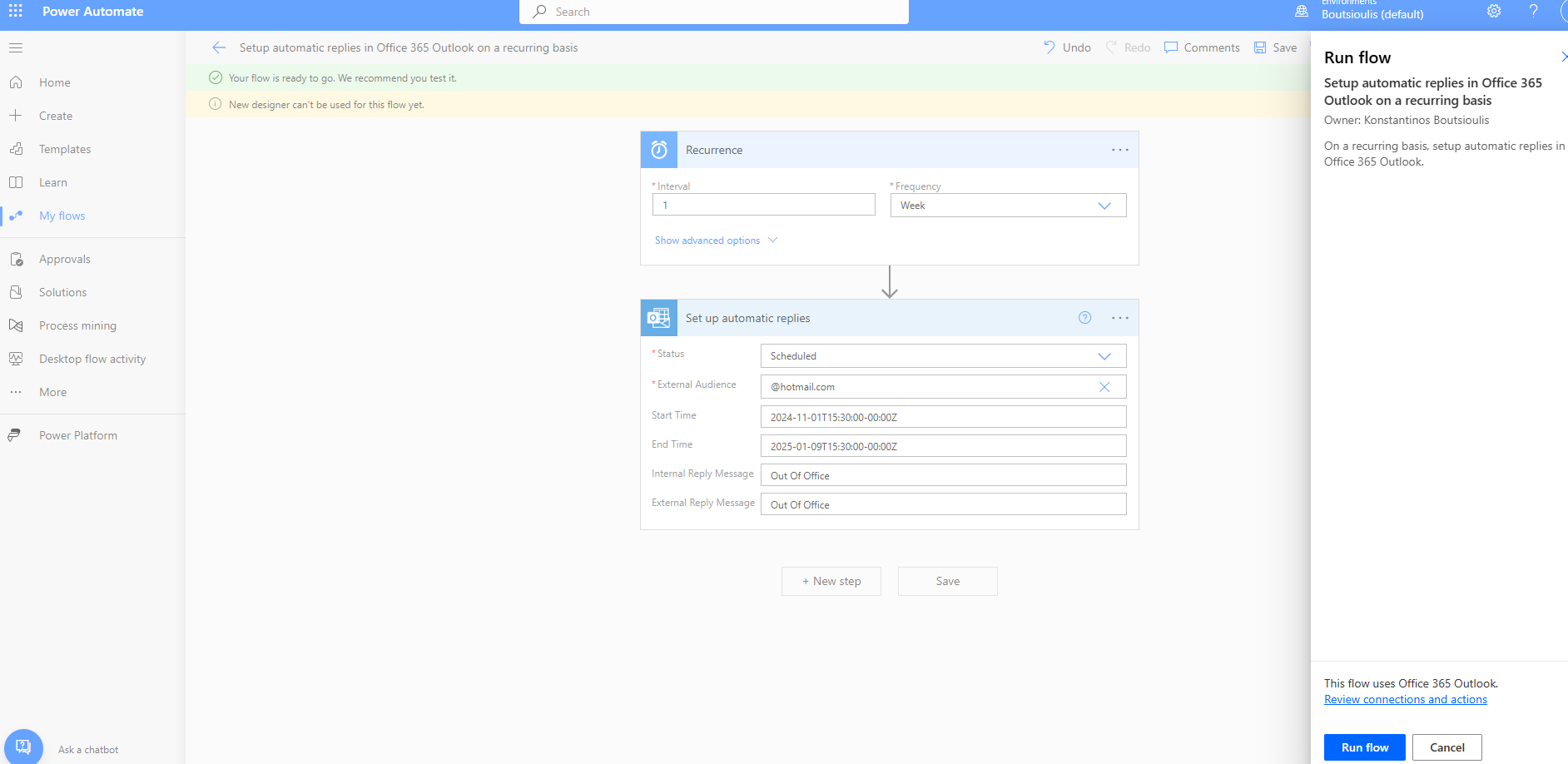Click the Internal Reply Message field
This screenshot has height=764, width=1568.
944,475
